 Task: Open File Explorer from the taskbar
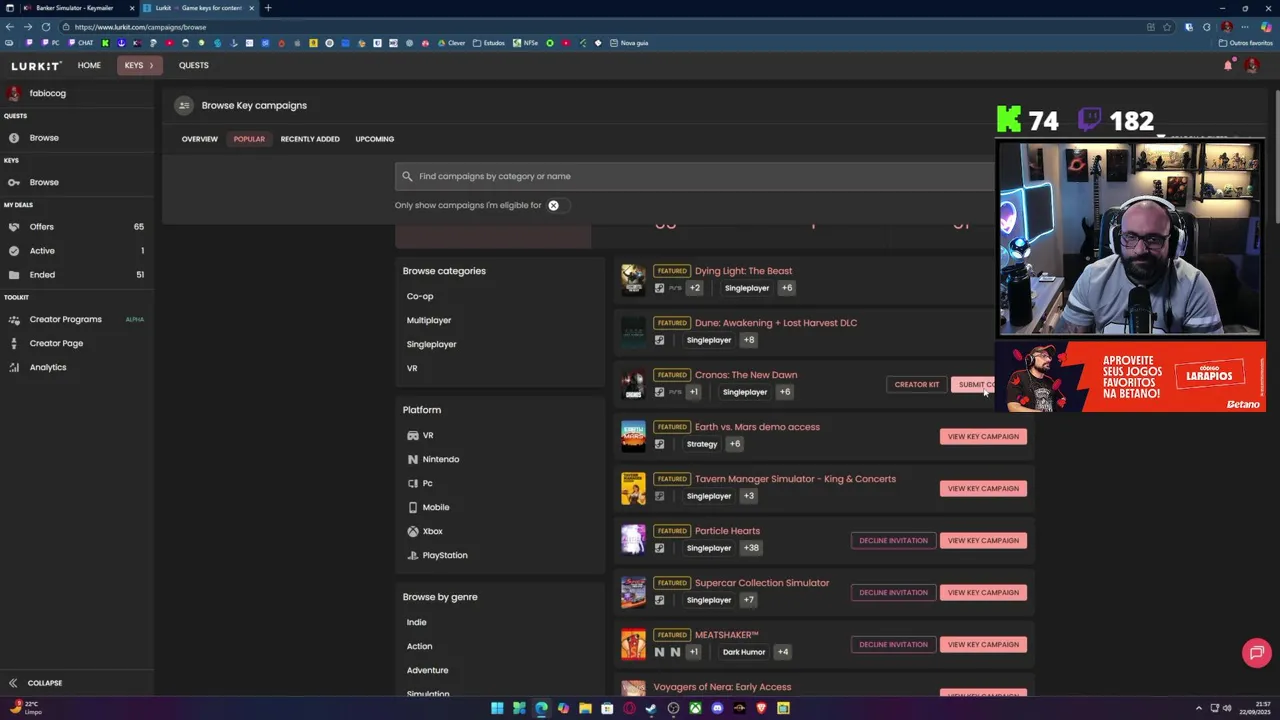(585, 708)
